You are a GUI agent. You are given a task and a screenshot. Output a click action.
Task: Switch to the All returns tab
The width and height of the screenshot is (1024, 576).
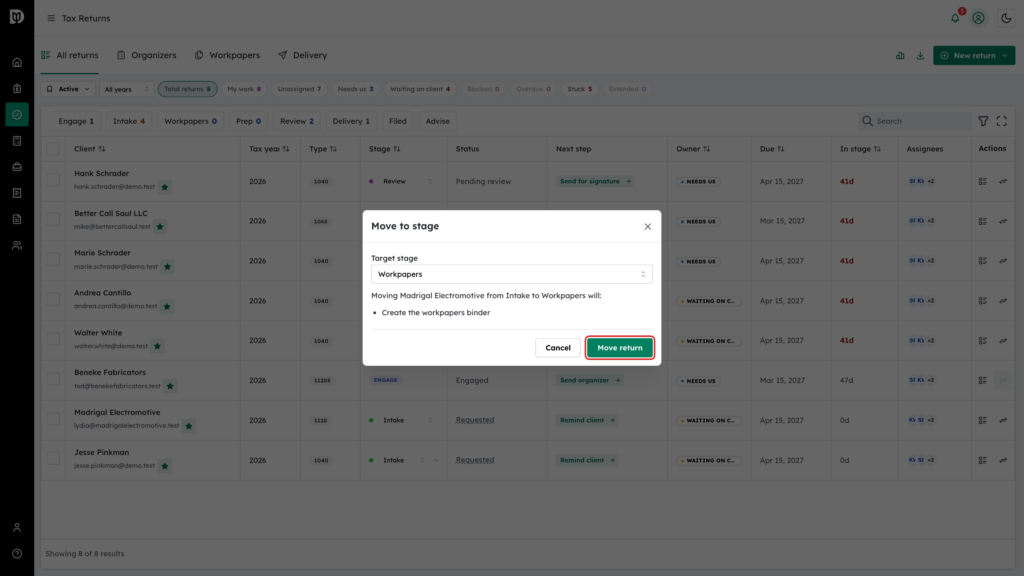(70, 56)
